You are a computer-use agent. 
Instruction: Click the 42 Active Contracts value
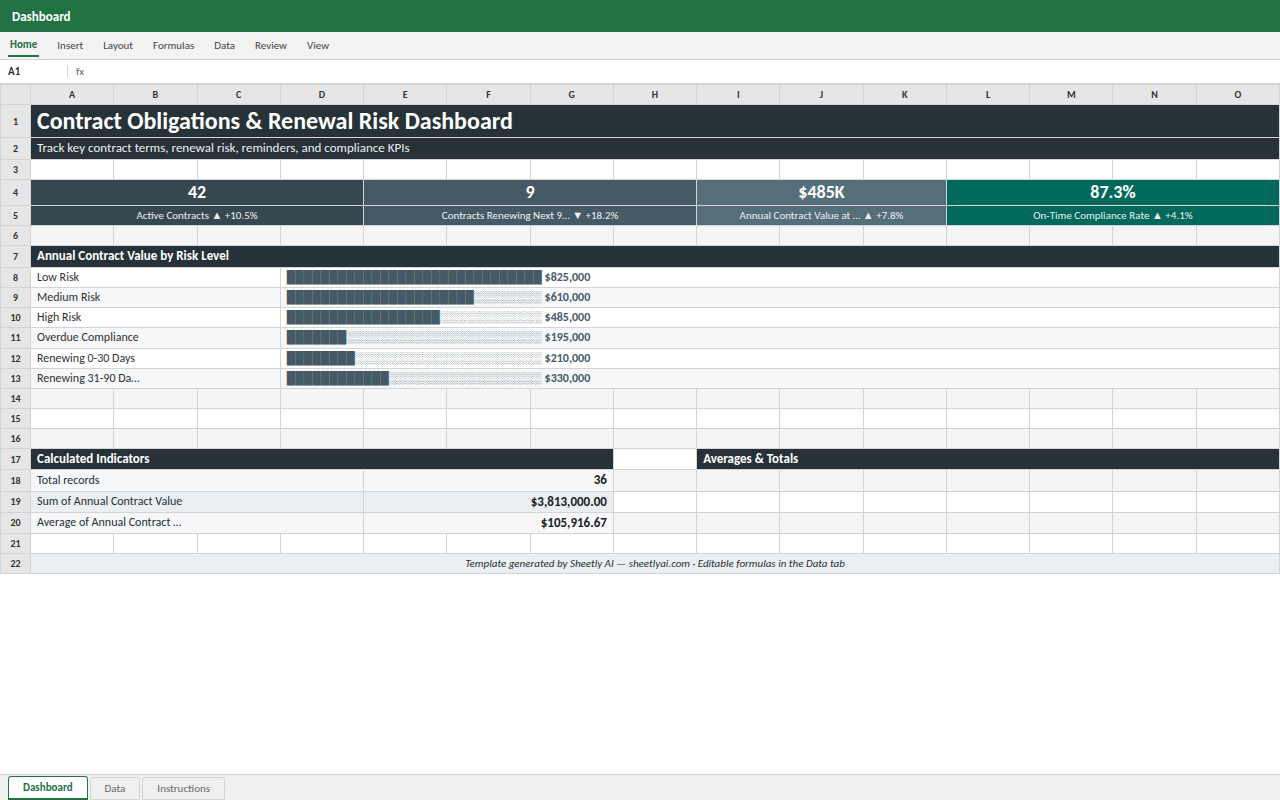[x=197, y=192]
